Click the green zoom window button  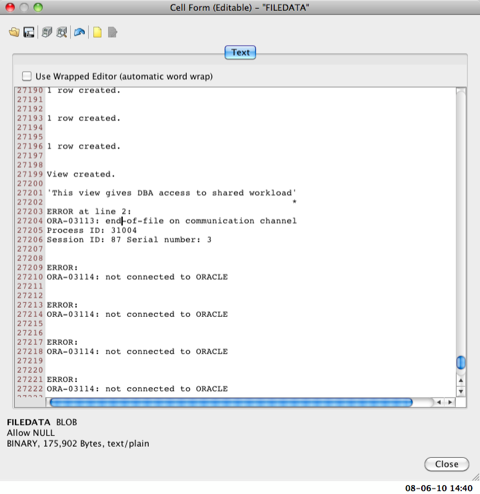click(x=38, y=7)
